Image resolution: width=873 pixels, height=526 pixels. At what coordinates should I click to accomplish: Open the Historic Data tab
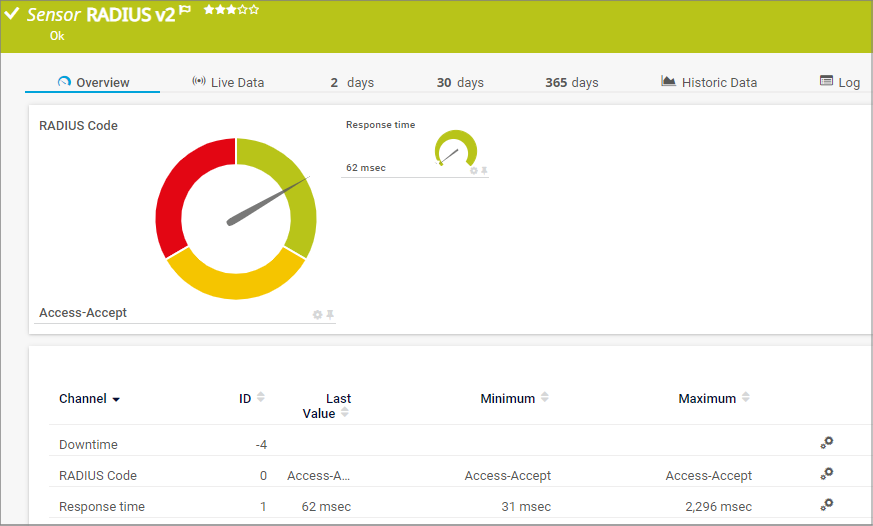[709, 82]
